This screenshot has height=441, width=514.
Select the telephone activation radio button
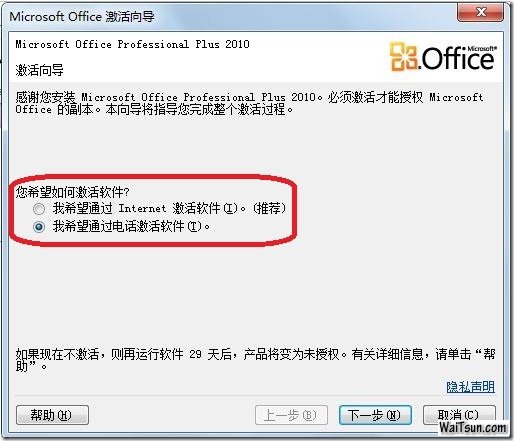click(39, 227)
